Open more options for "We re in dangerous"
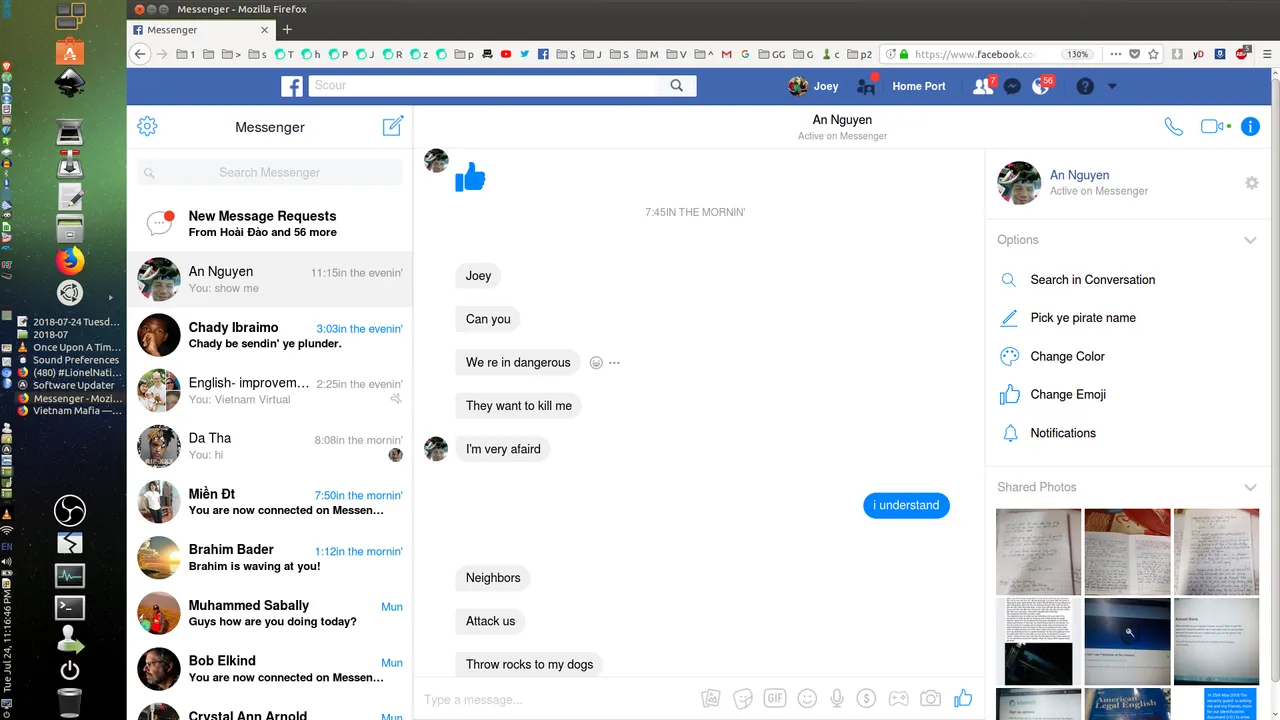 click(x=614, y=363)
